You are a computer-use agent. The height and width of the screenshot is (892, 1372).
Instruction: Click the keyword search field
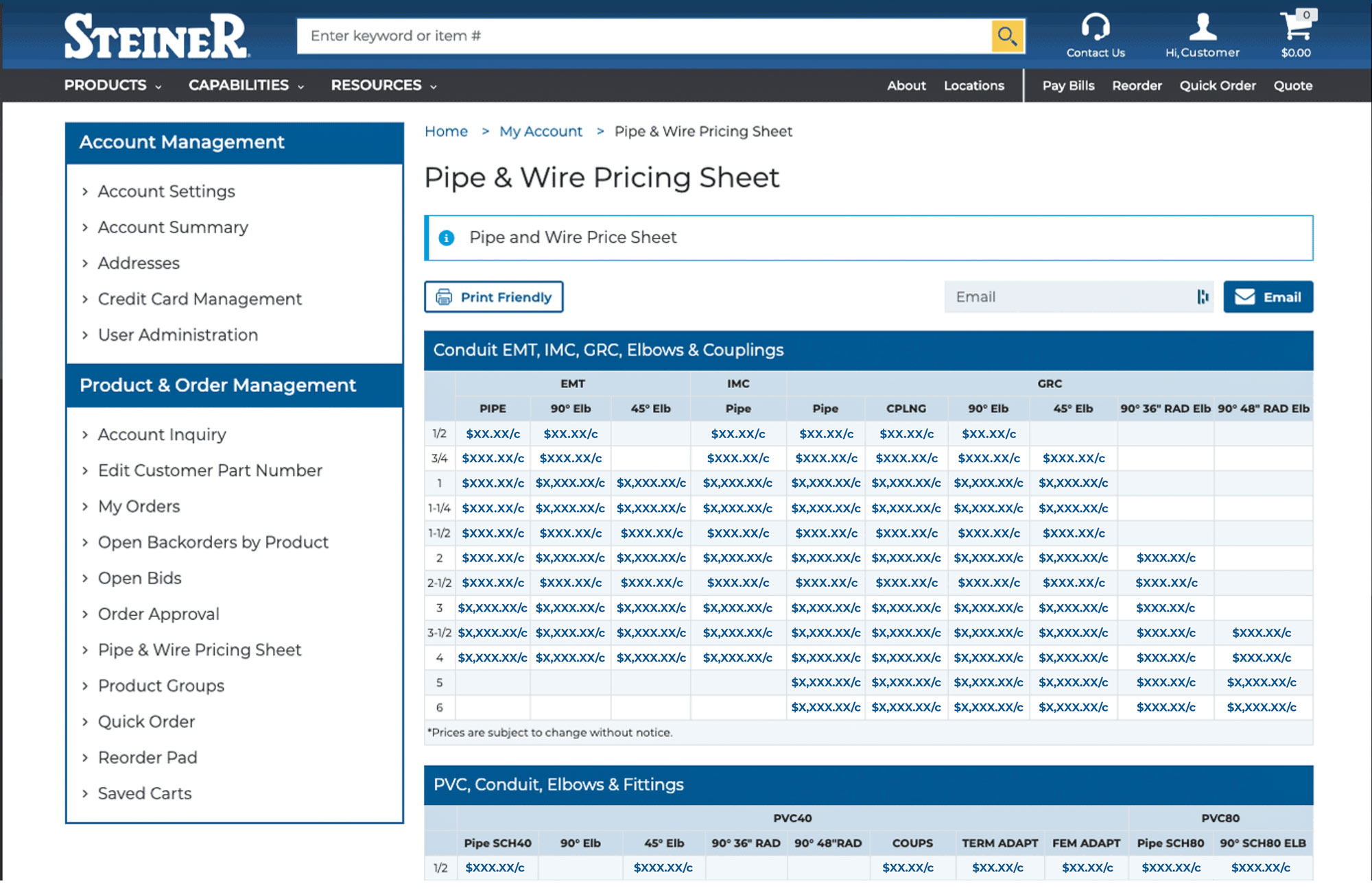point(644,36)
